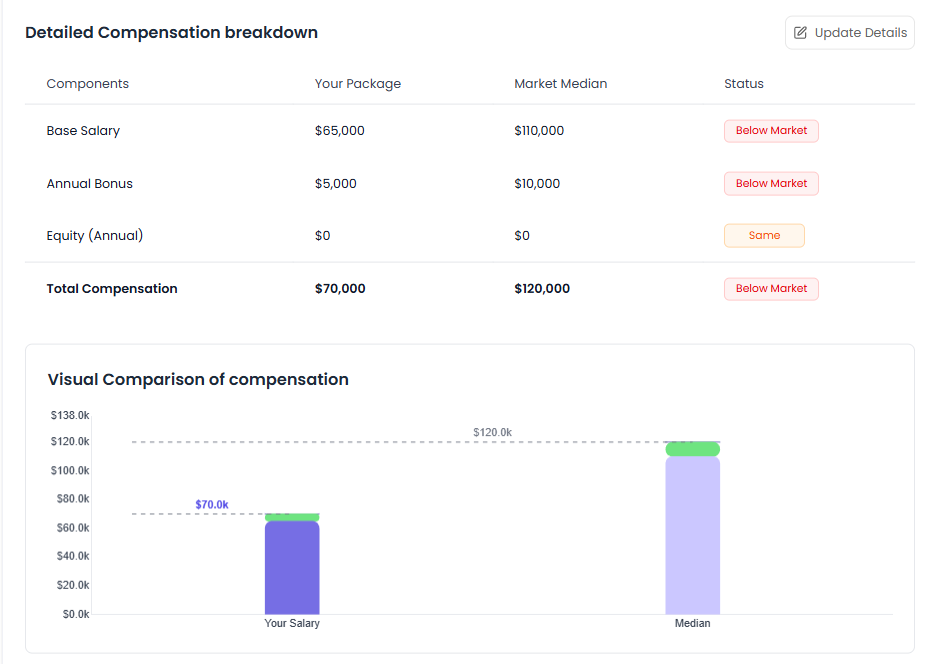This screenshot has height=664, width=934.
Task: Click the $70.0k chart data label
Action: [x=212, y=505]
